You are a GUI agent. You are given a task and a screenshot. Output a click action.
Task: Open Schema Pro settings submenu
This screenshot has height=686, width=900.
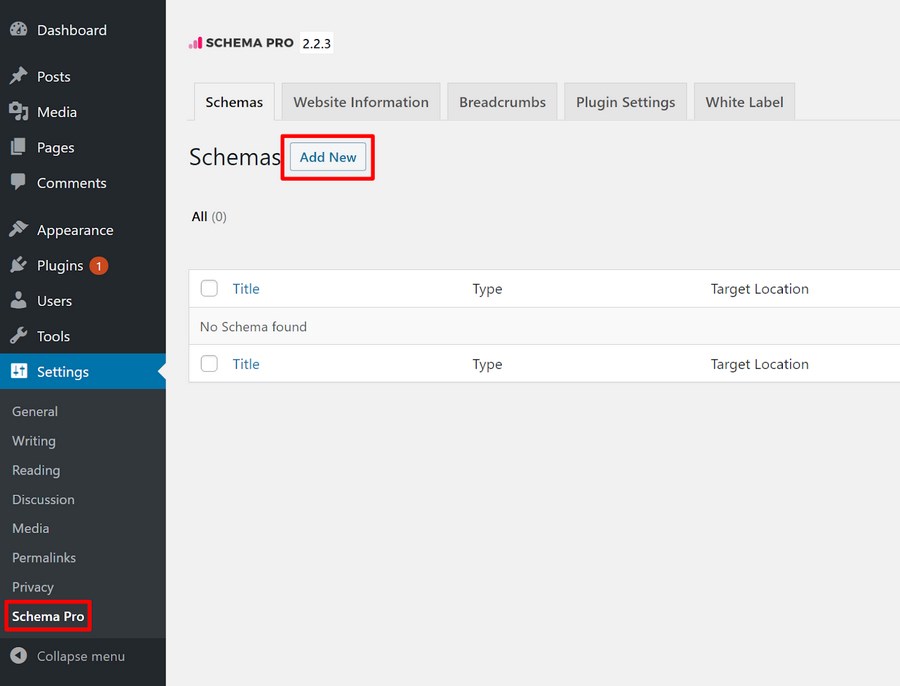[48, 616]
